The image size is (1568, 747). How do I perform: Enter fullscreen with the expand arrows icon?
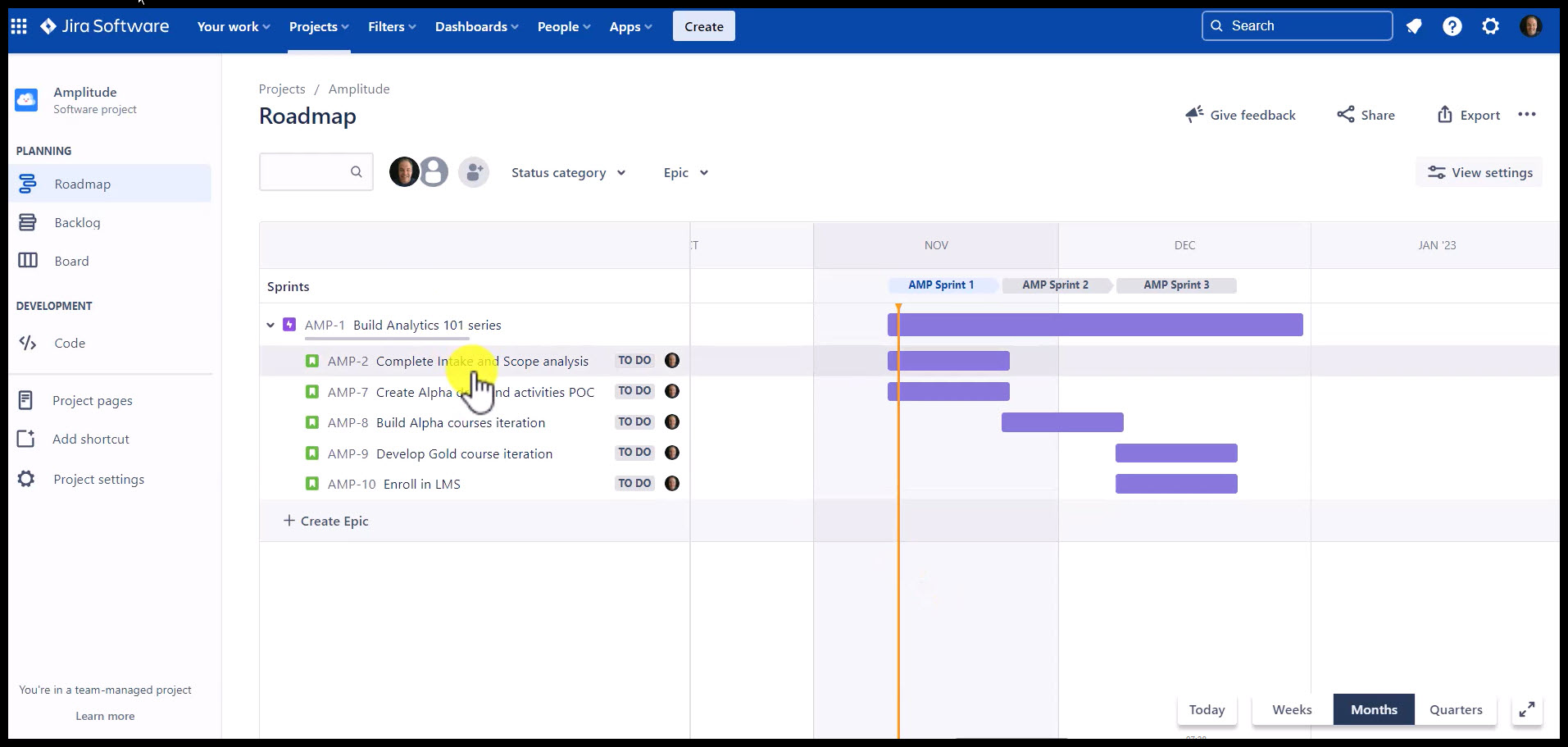click(1526, 710)
